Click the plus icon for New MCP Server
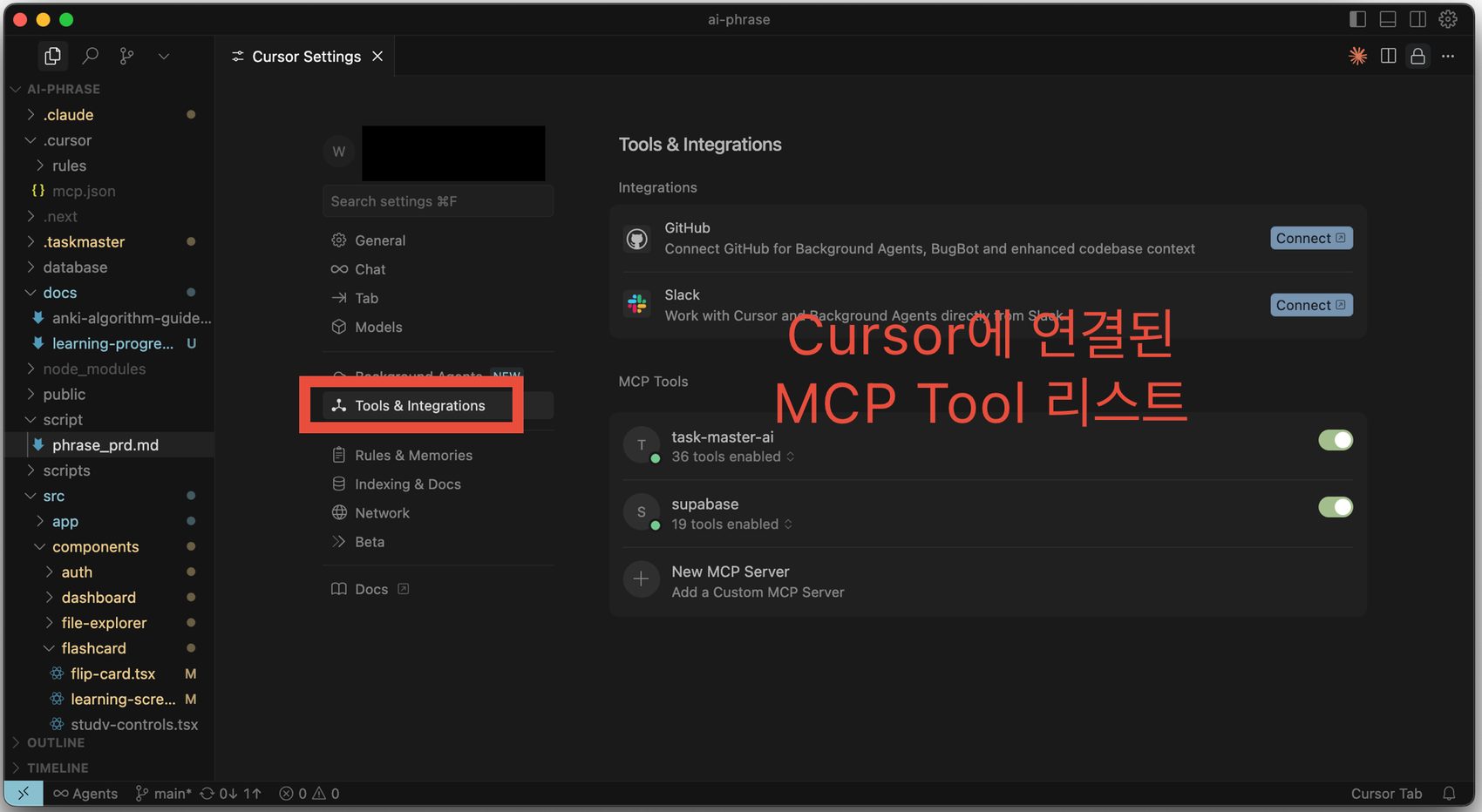The height and width of the screenshot is (812, 1482). click(641, 579)
